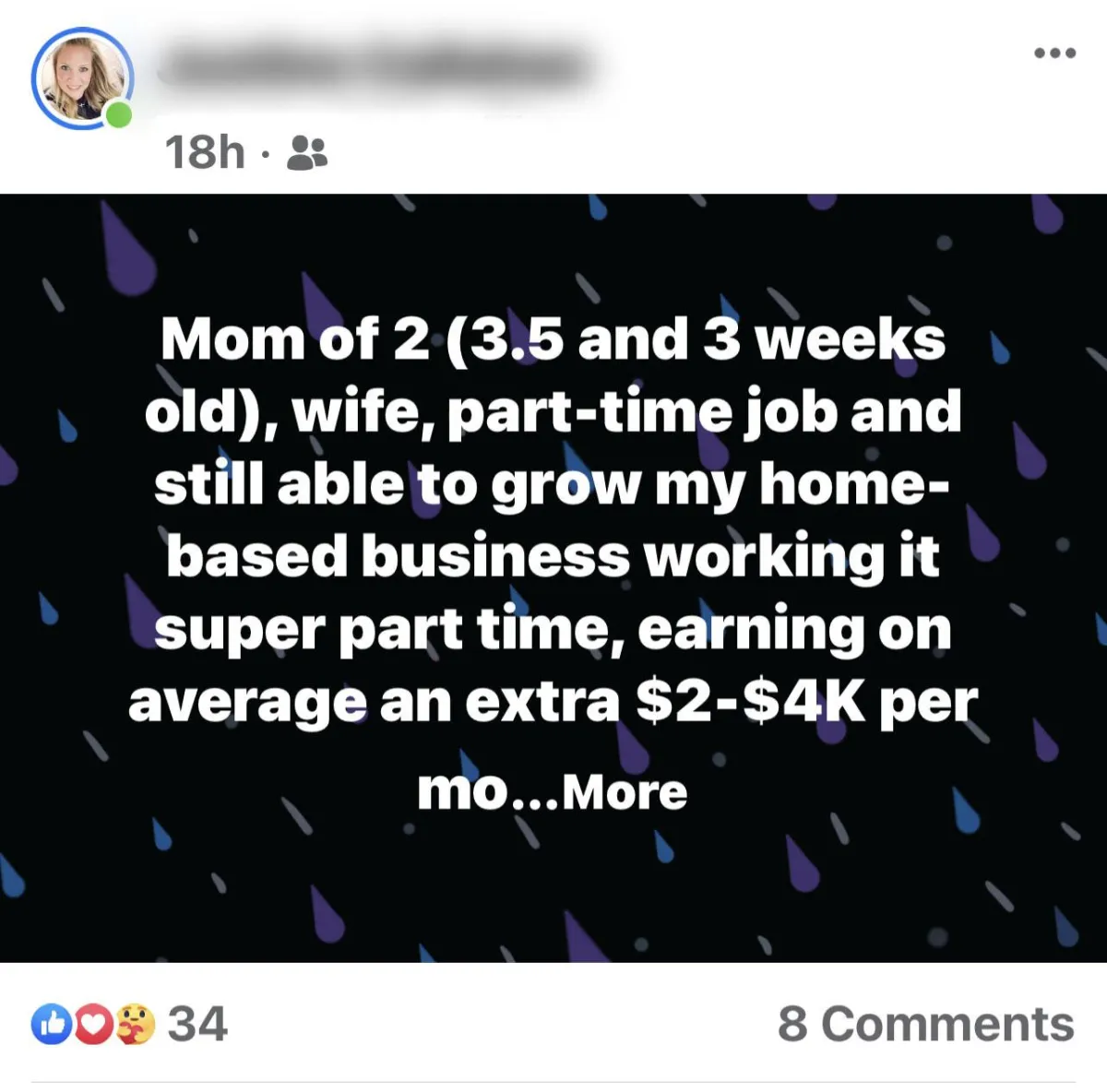
Task: Tap the poster's profile picture
Action: [x=82, y=78]
